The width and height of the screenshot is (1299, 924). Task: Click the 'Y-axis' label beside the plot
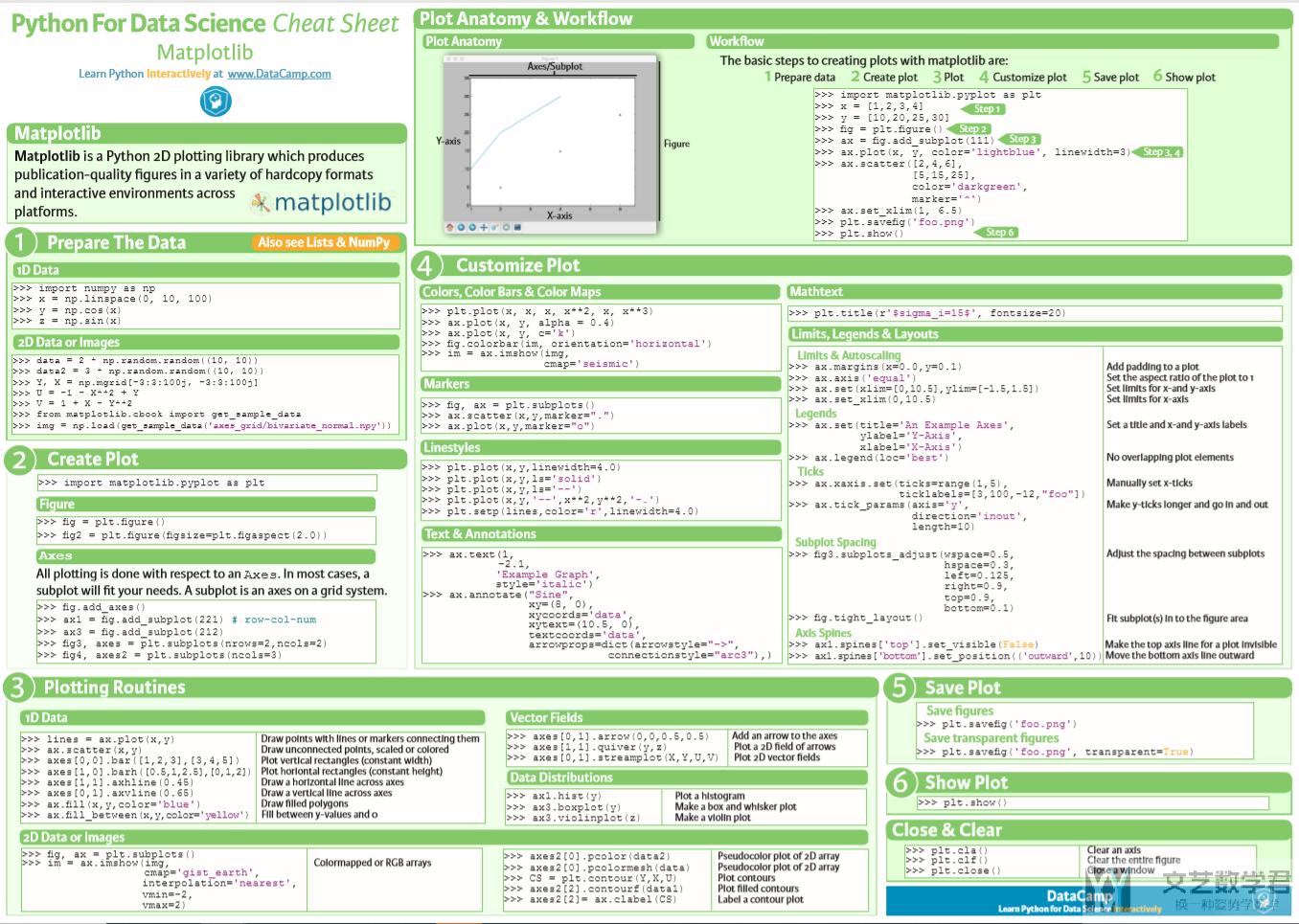[448, 141]
